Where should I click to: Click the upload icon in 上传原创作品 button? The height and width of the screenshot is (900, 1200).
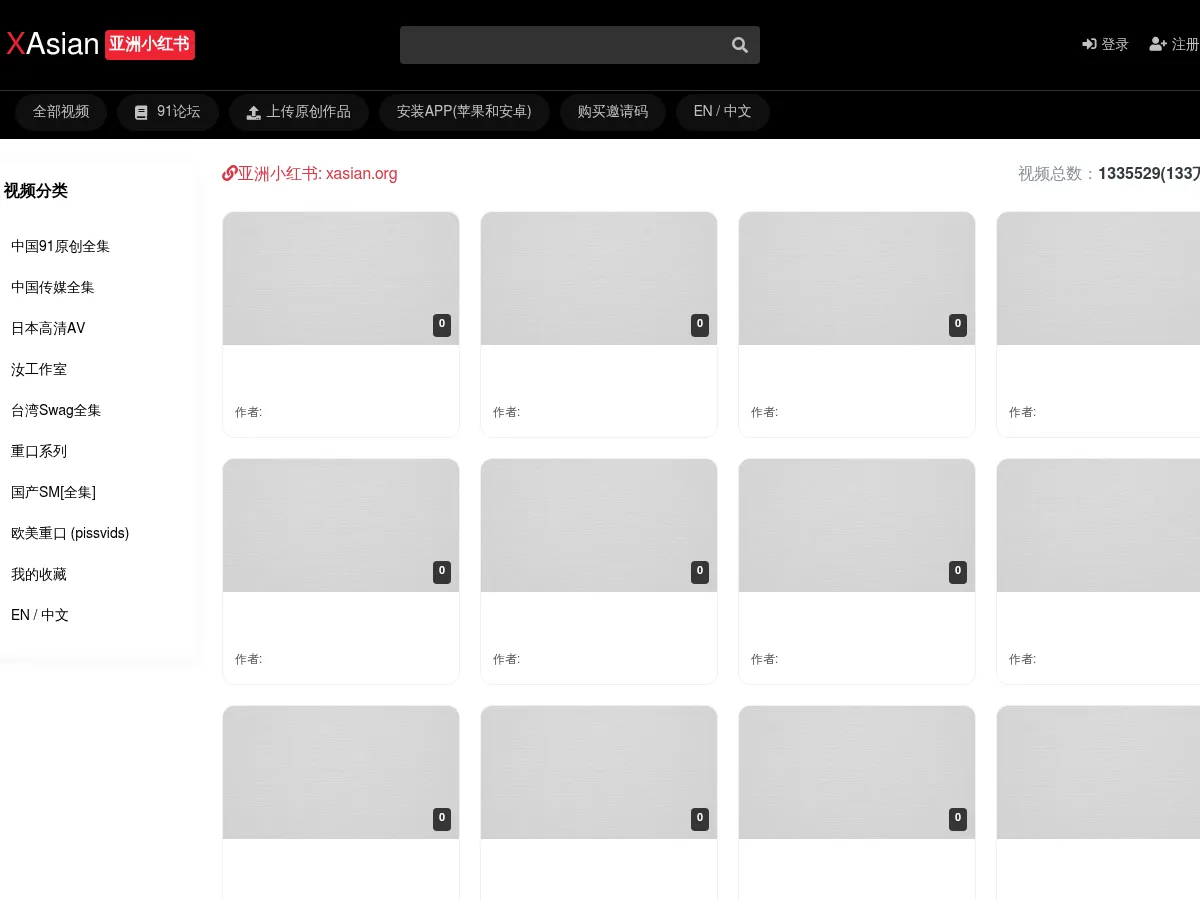click(254, 112)
